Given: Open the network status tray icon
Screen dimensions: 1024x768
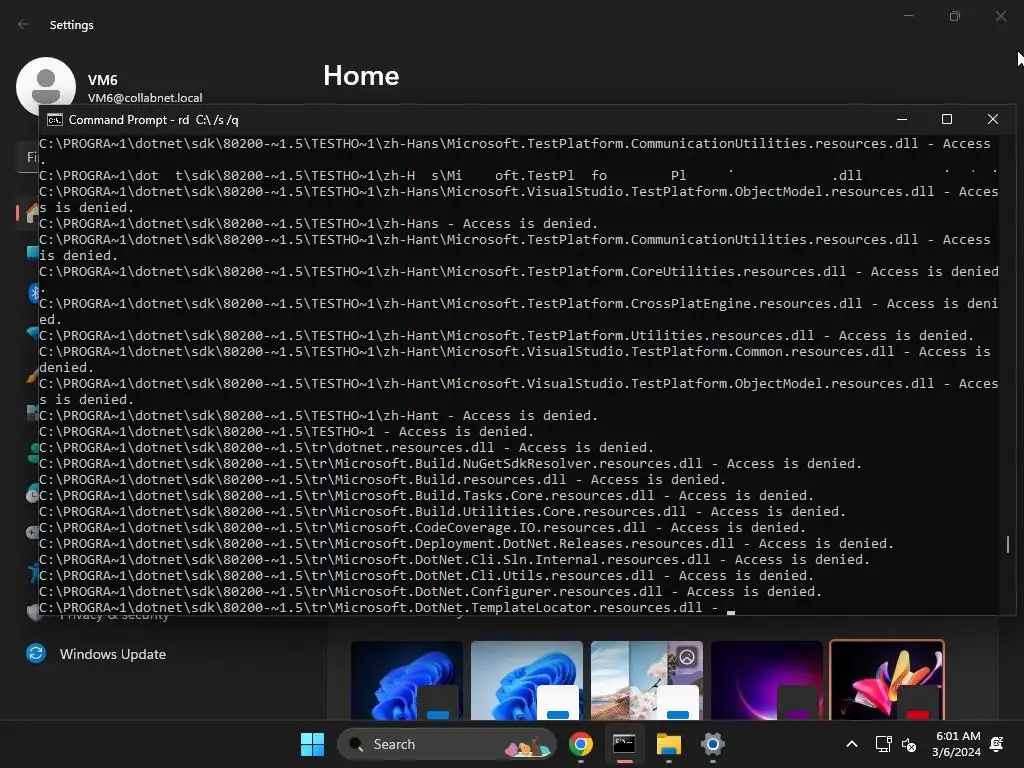Looking at the screenshot, I should click(x=883, y=744).
